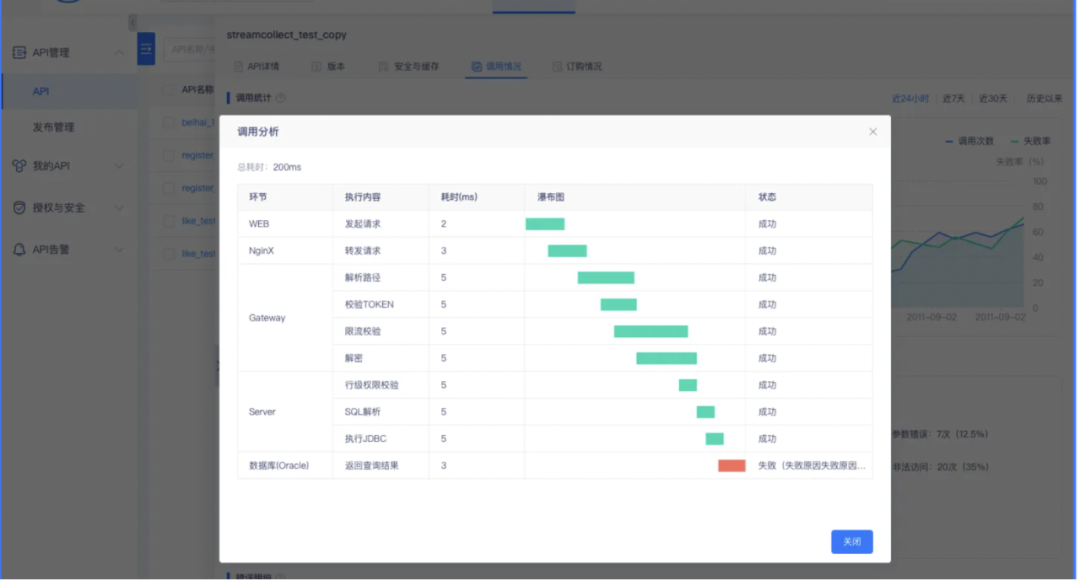
Task: Collapse the API管理 menu chevron
Action: [119, 53]
